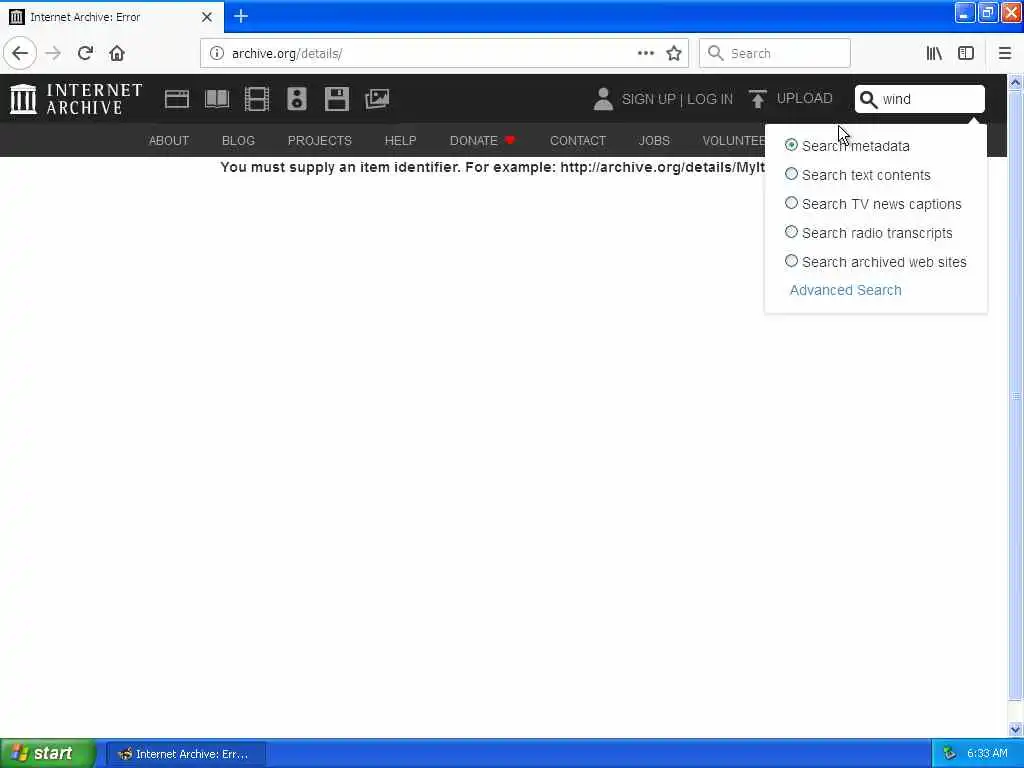
Task: Click the system tray icon
Action: pyautogui.click(x=950, y=754)
